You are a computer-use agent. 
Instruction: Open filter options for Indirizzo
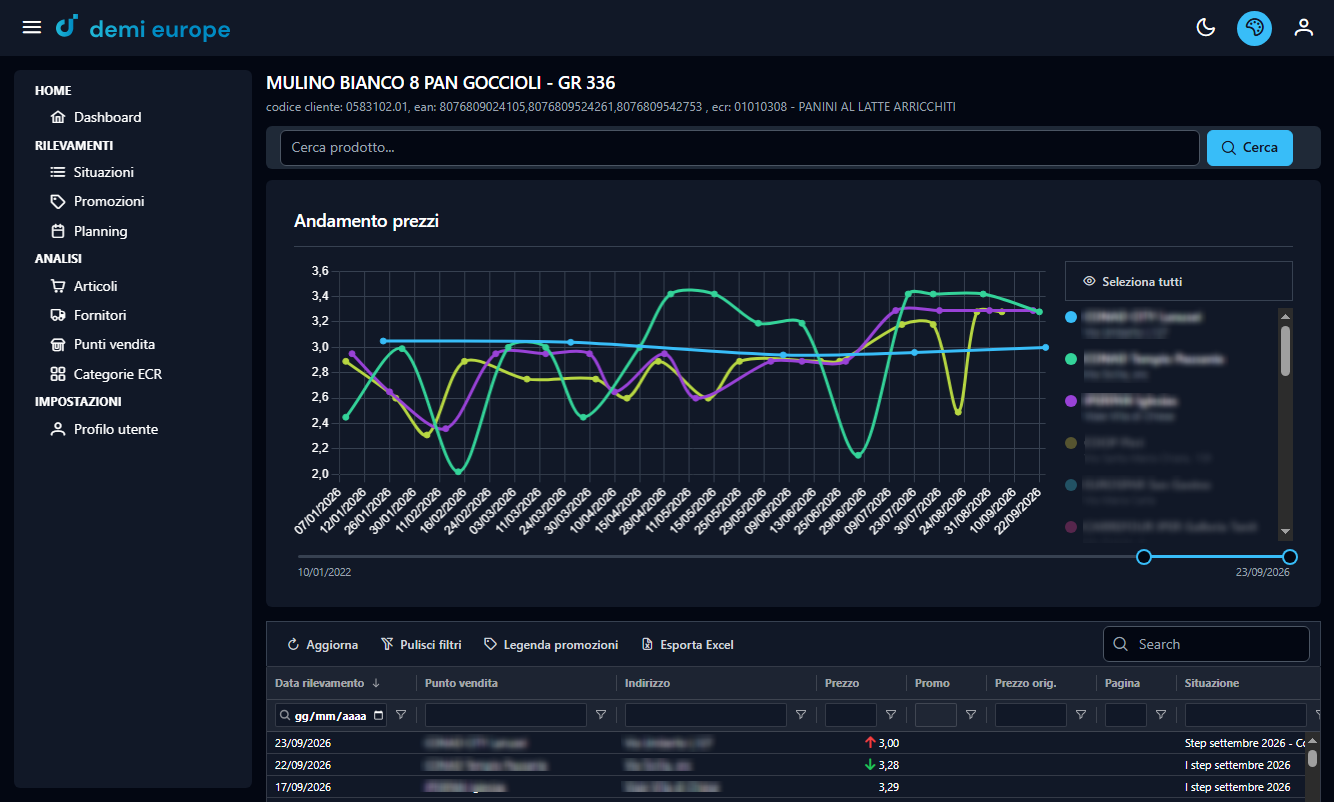tap(801, 715)
